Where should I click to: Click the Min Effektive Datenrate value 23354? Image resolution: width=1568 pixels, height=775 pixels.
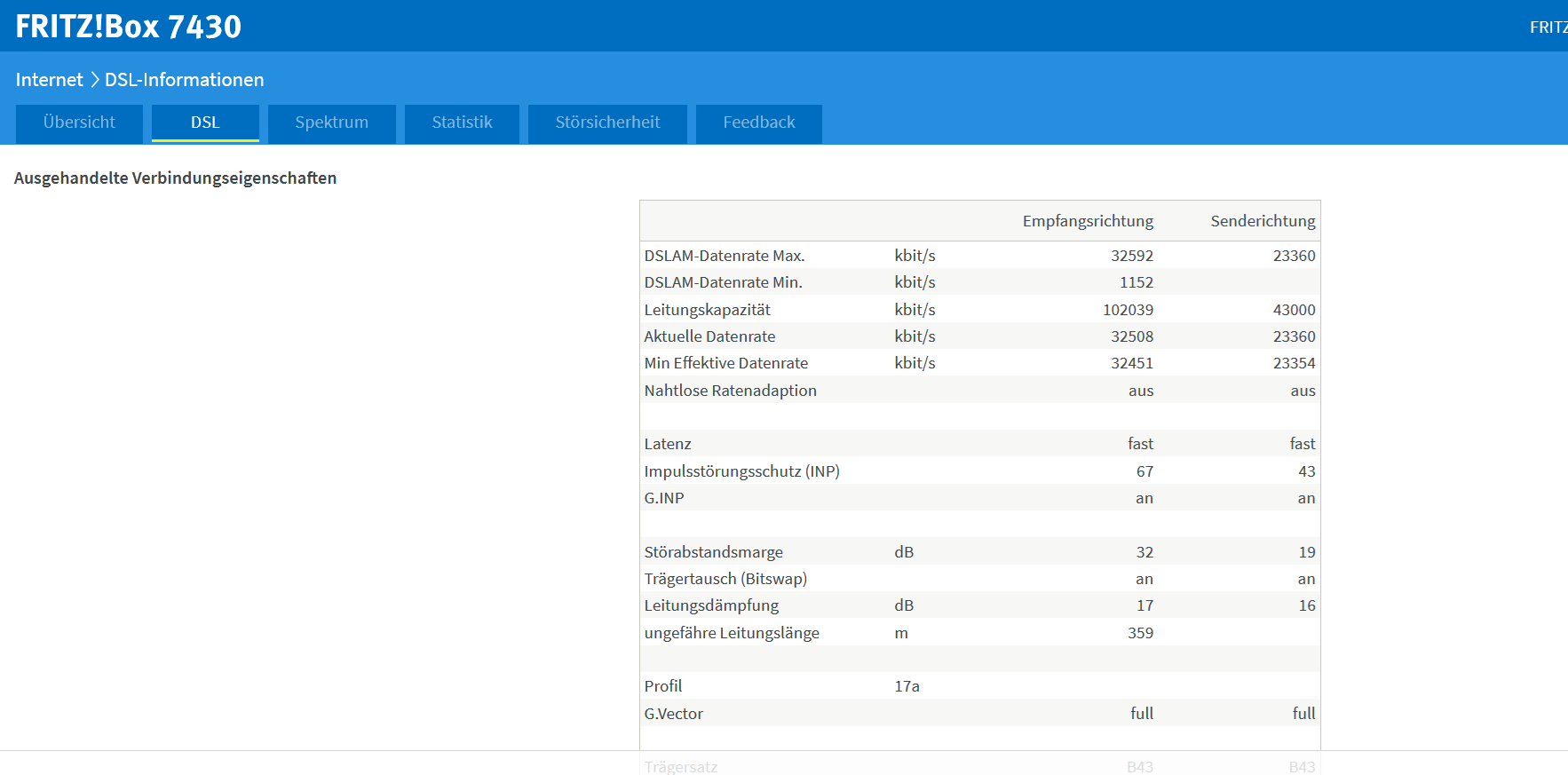(1294, 363)
